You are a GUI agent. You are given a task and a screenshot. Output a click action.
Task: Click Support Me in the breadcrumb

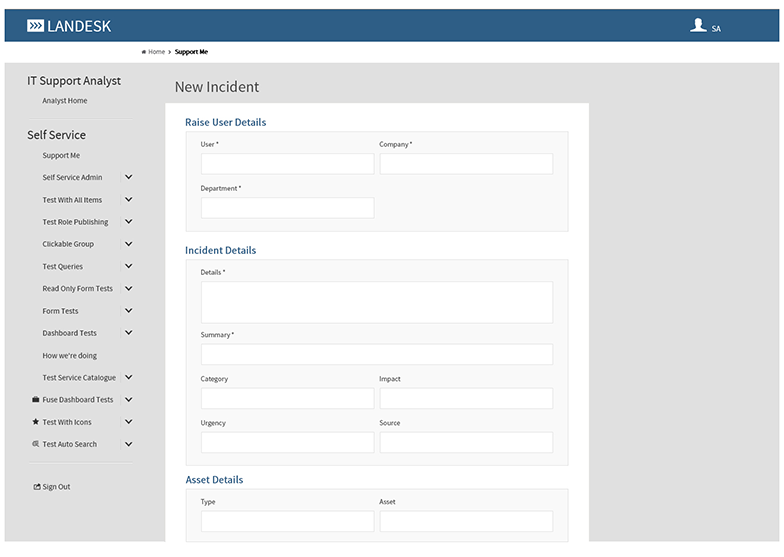[191, 52]
